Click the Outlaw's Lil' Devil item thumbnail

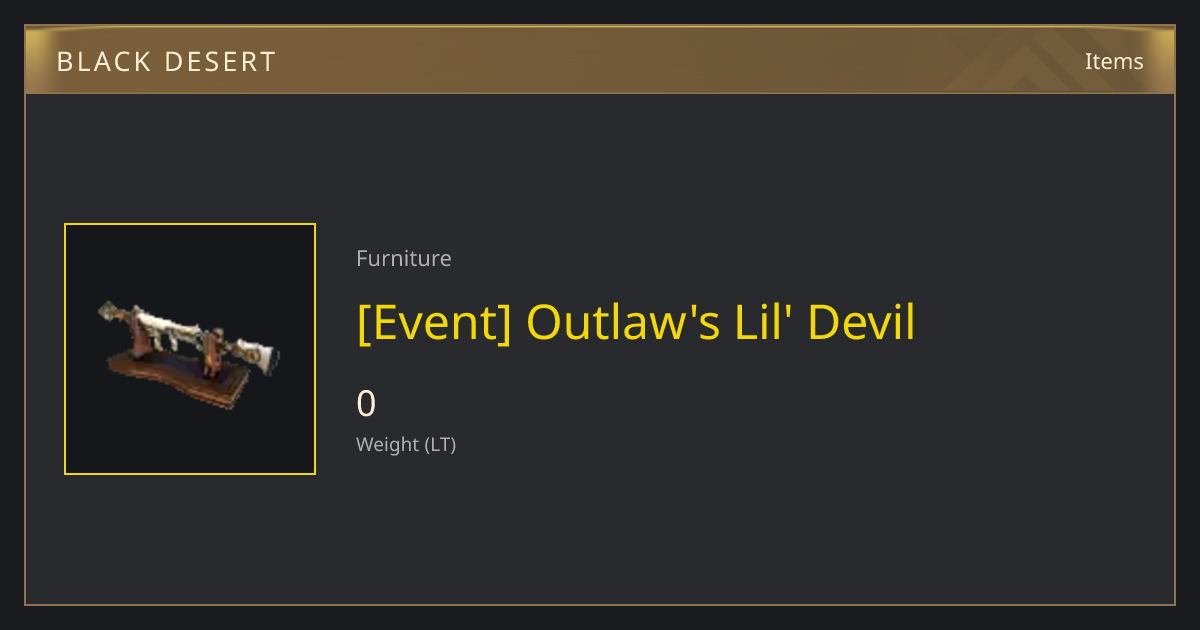click(x=190, y=349)
